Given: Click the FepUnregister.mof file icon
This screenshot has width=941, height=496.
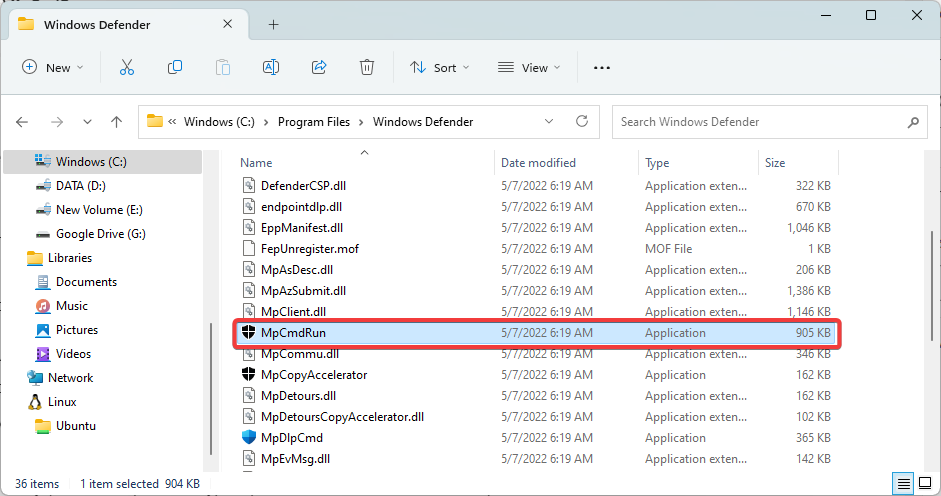Looking at the screenshot, I should [248, 249].
